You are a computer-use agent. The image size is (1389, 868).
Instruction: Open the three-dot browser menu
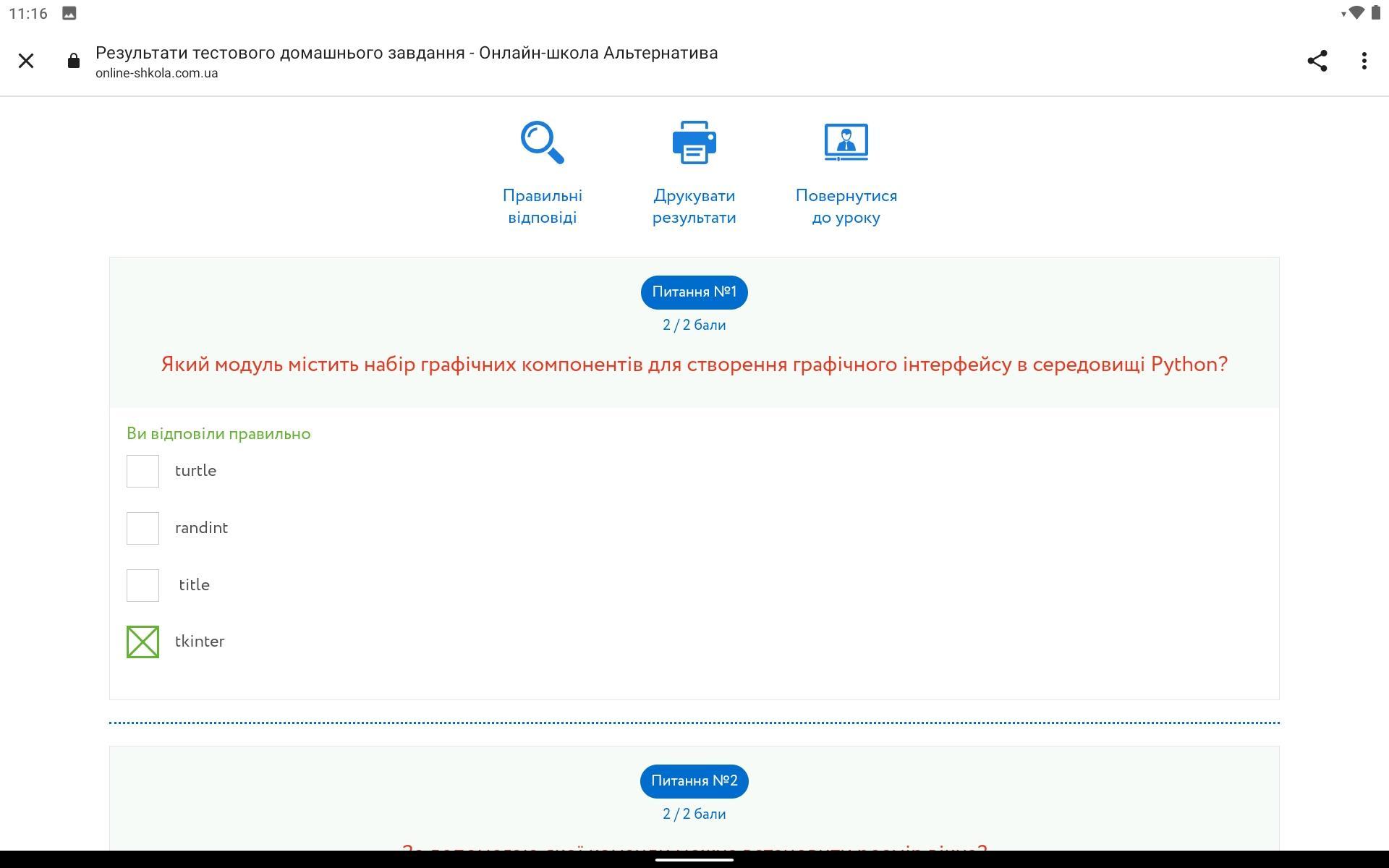tap(1364, 61)
